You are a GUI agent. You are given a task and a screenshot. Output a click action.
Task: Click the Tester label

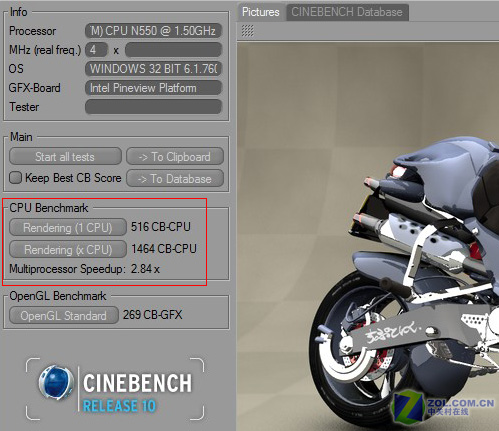24,107
